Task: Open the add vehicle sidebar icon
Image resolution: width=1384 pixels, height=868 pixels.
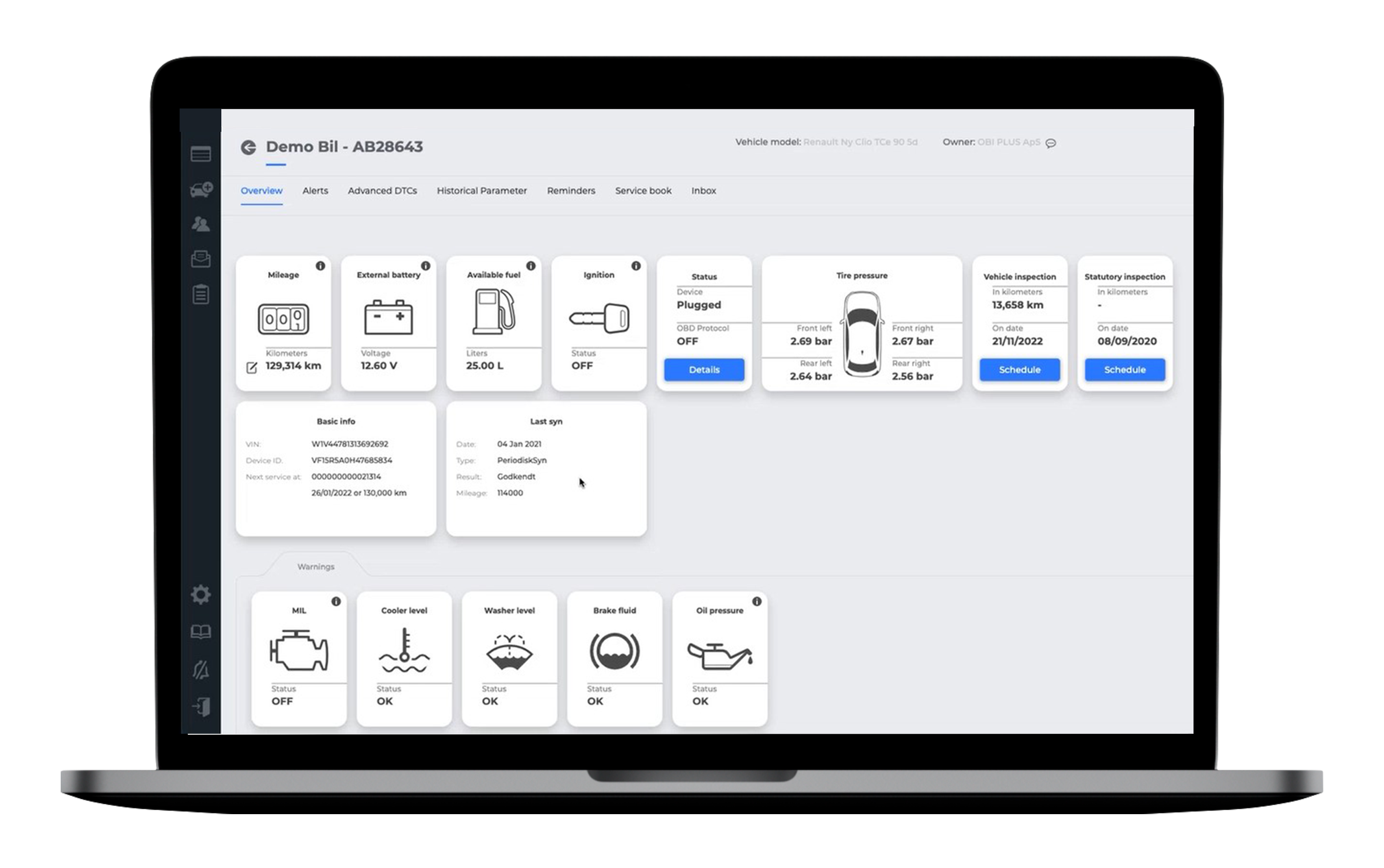Action: click(x=201, y=189)
